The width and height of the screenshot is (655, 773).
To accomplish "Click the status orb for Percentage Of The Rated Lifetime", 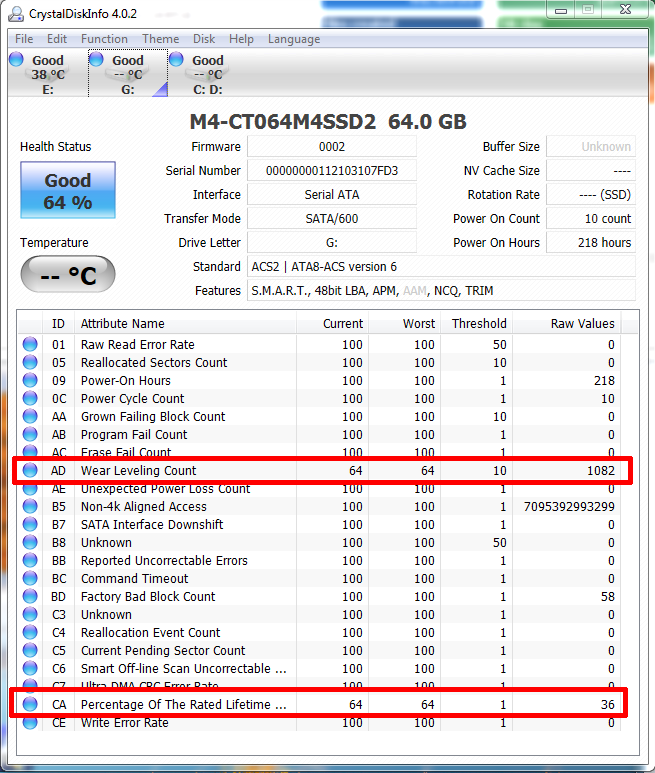I will pos(30,704).
